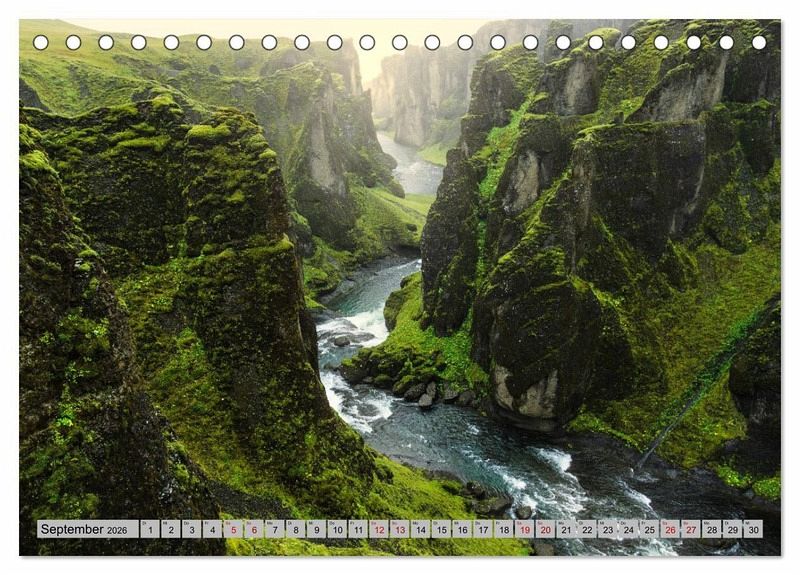
Task: Click red day 20 in the date strip
Action: (x=545, y=529)
